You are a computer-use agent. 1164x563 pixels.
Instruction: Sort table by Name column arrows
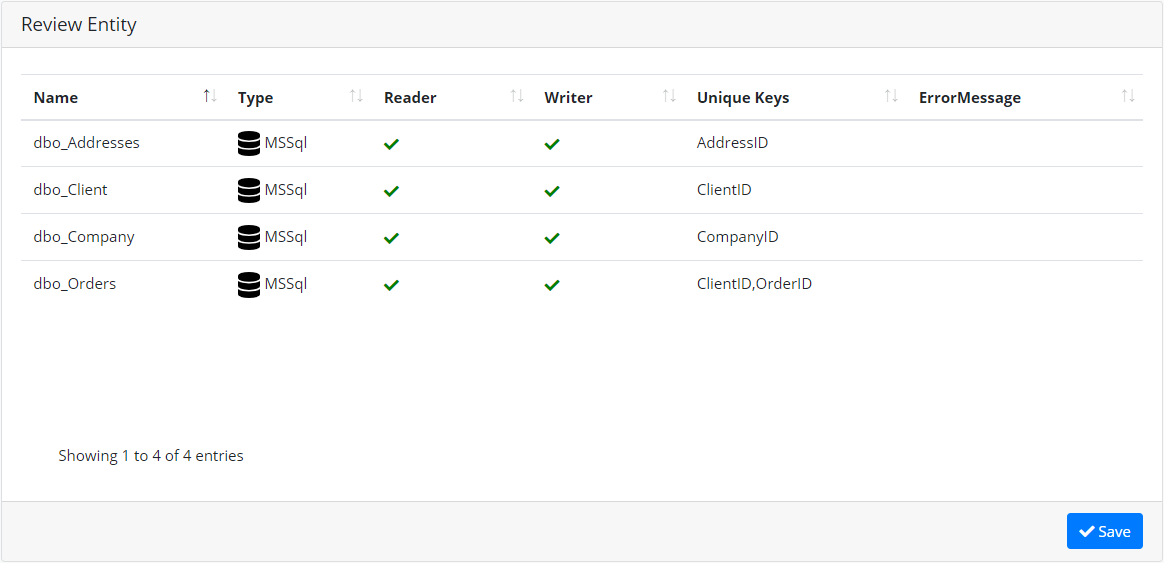pos(211,96)
